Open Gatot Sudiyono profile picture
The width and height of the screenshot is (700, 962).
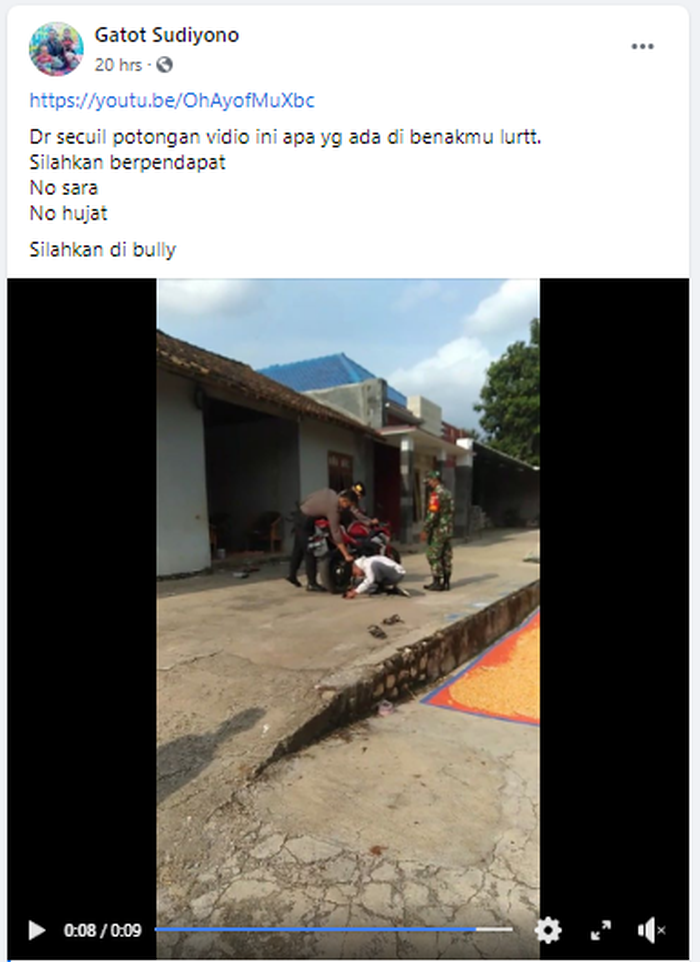56,49
